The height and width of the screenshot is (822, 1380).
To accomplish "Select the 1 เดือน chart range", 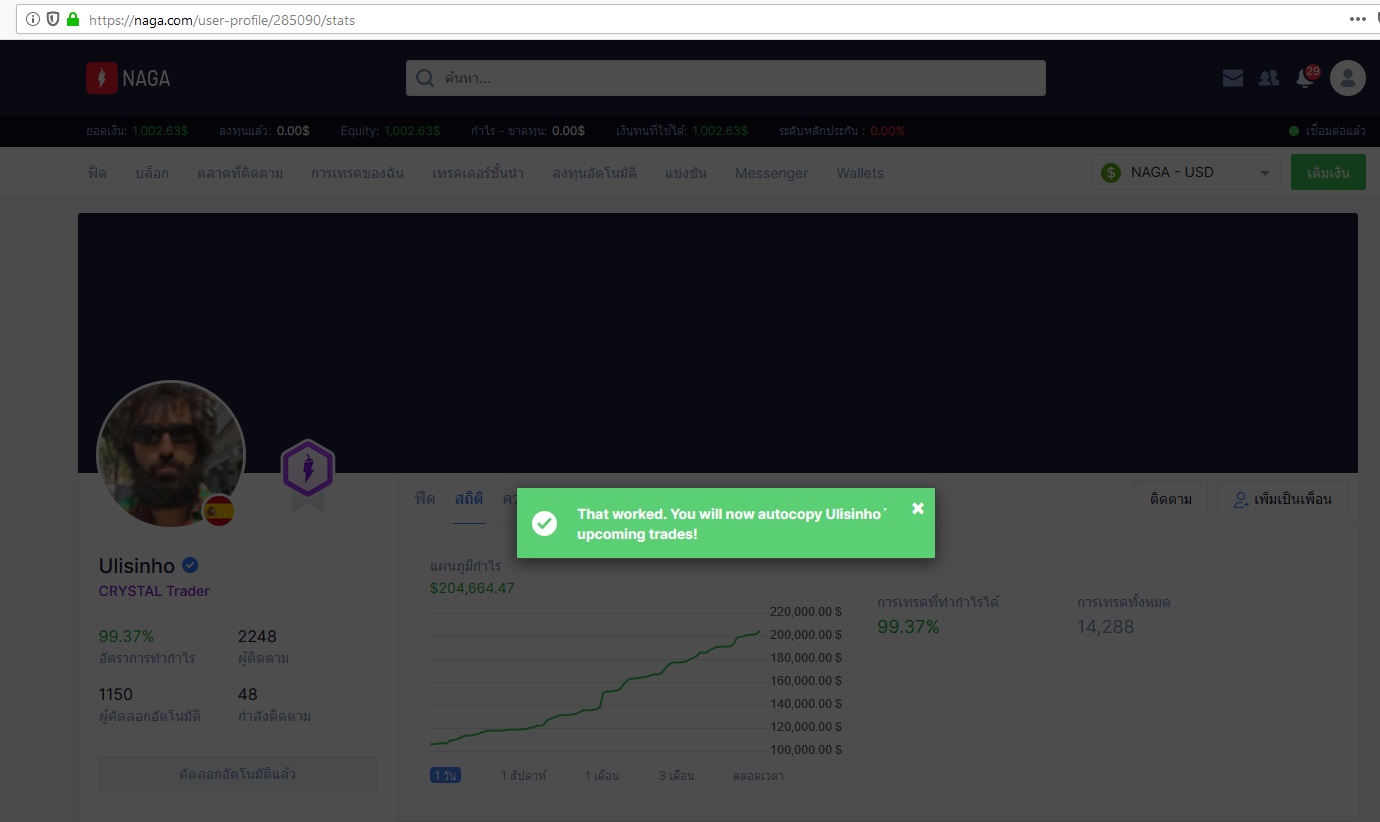I will pyautogui.click(x=603, y=775).
